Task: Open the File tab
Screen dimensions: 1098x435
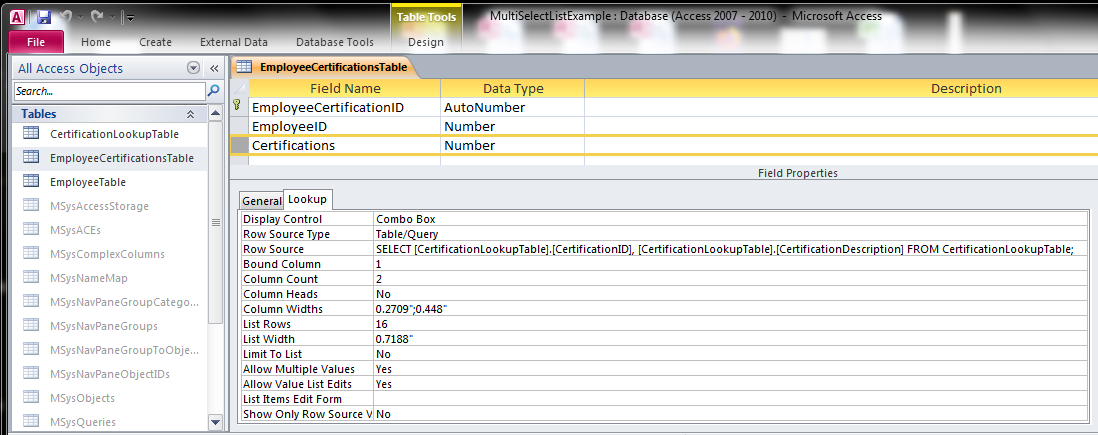Action: tap(36, 42)
